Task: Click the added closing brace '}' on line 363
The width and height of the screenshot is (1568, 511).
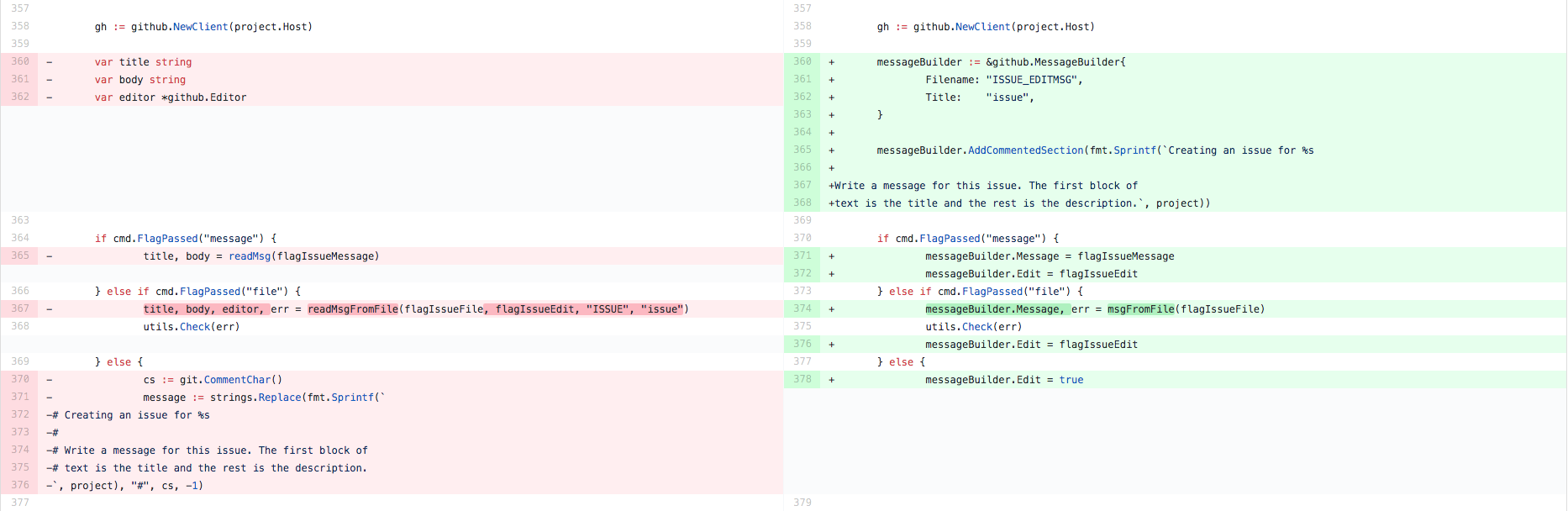Action: coord(880,115)
